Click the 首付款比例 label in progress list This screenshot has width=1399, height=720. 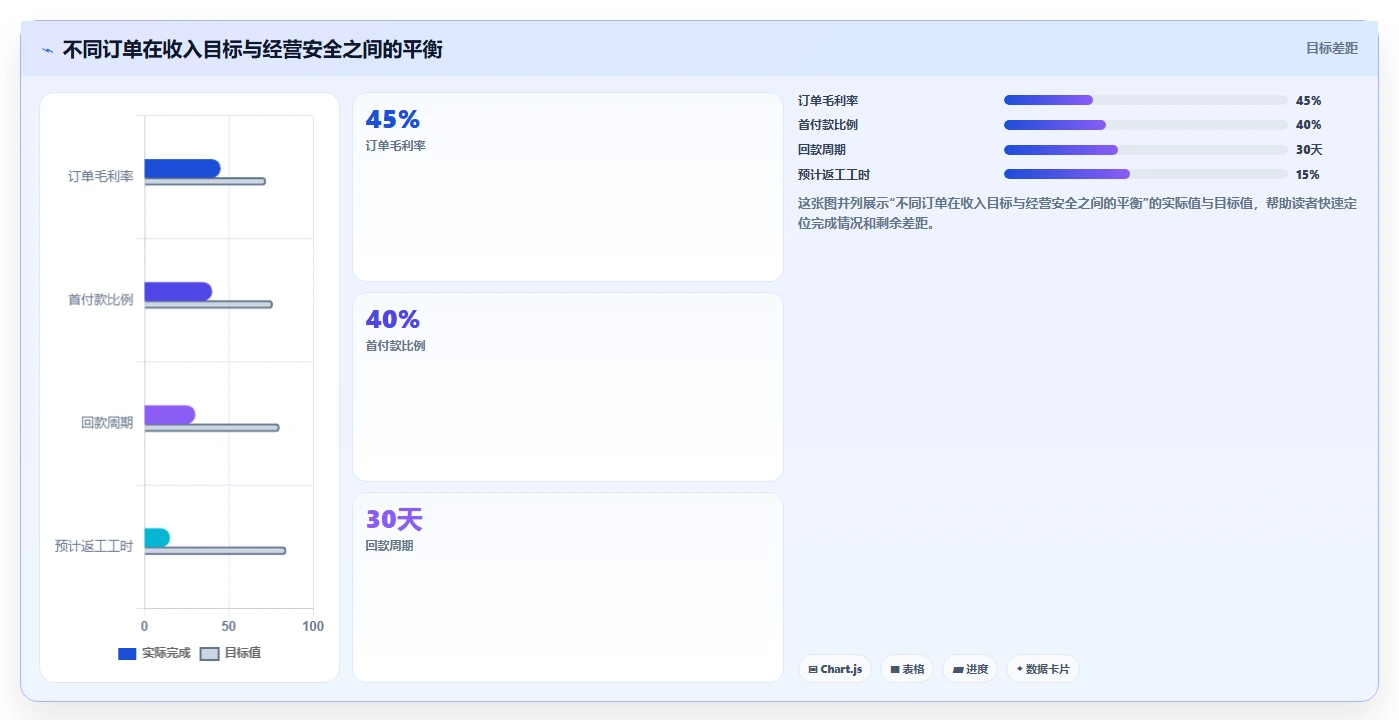(x=828, y=125)
